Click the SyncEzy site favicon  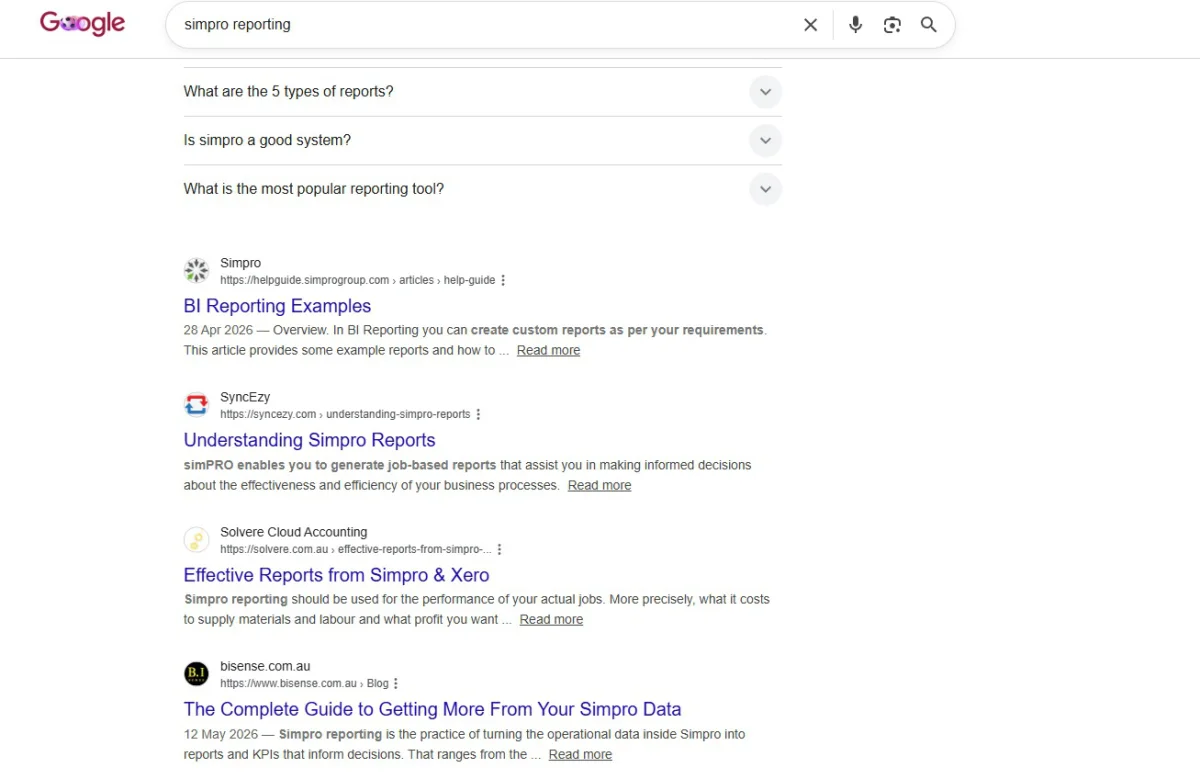tap(196, 405)
